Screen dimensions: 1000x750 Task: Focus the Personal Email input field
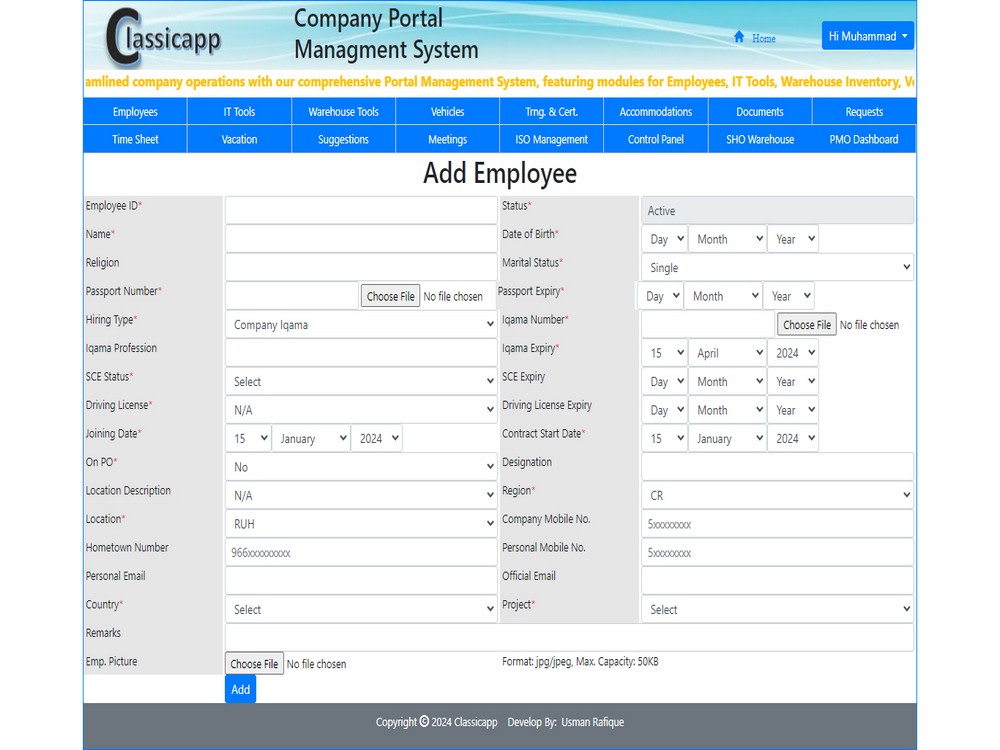point(361,580)
